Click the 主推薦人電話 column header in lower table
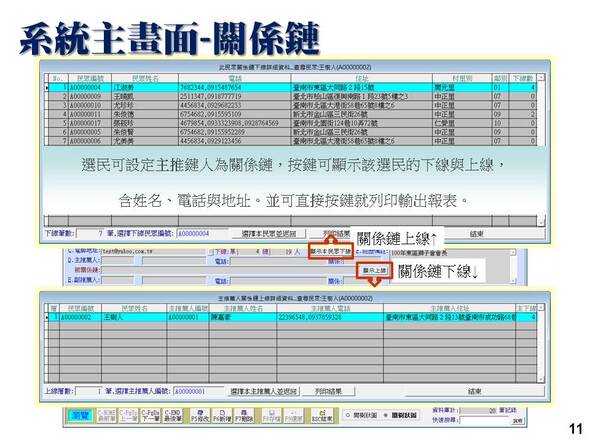The width and height of the screenshot is (590, 443). tap(330, 308)
